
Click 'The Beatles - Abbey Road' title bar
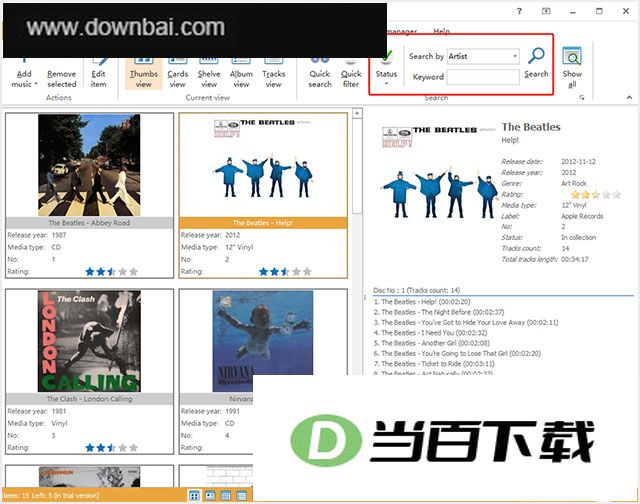89,223
